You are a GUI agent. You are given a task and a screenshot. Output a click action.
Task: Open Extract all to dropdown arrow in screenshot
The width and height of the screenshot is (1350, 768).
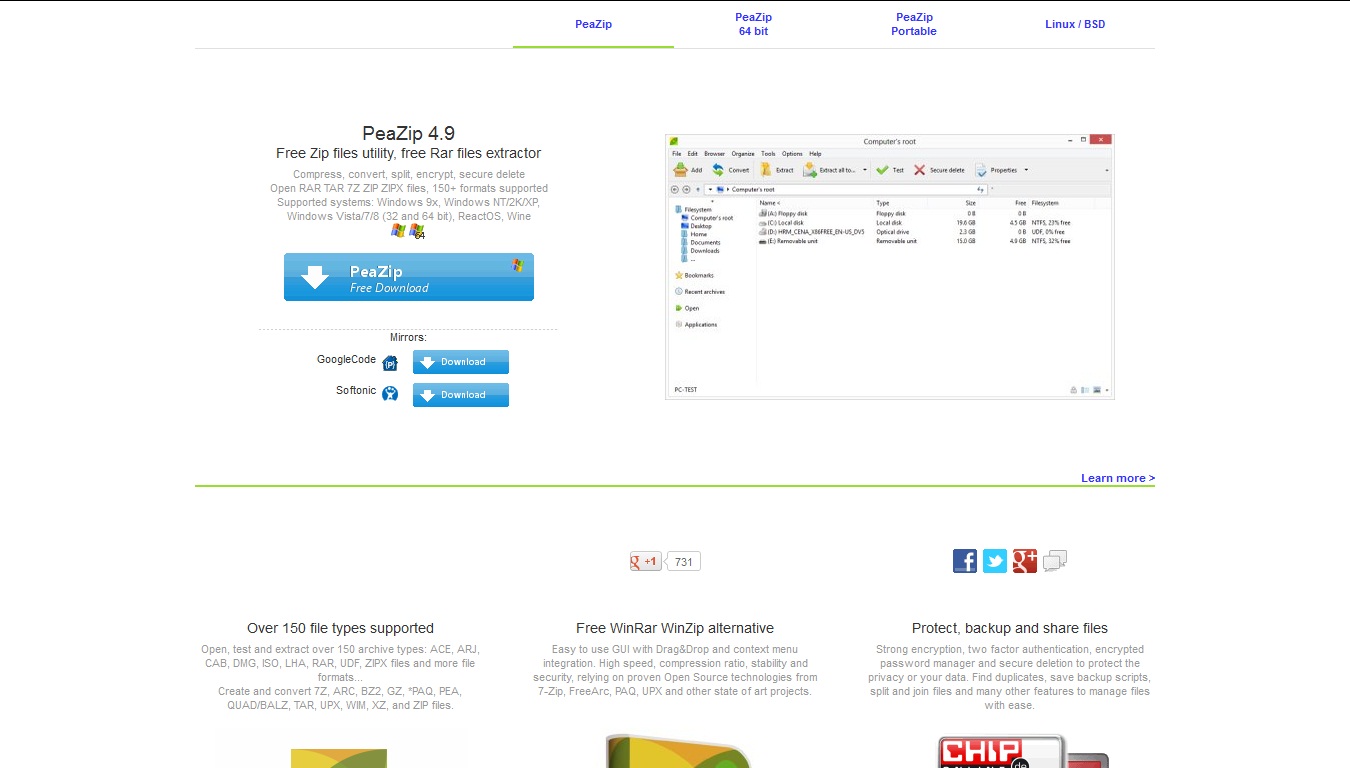[865, 170]
